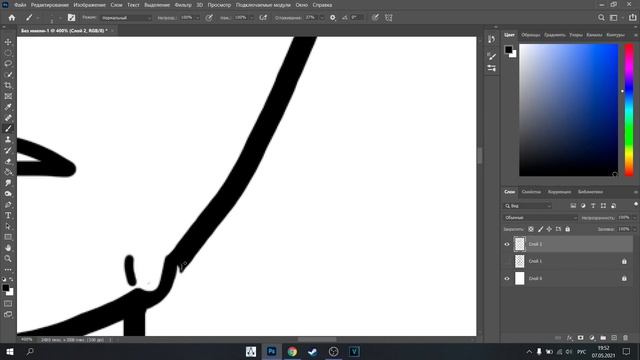The height and width of the screenshot is (360, 640).
Task: Switch to the Образцы tab
Action: [531, 35]
